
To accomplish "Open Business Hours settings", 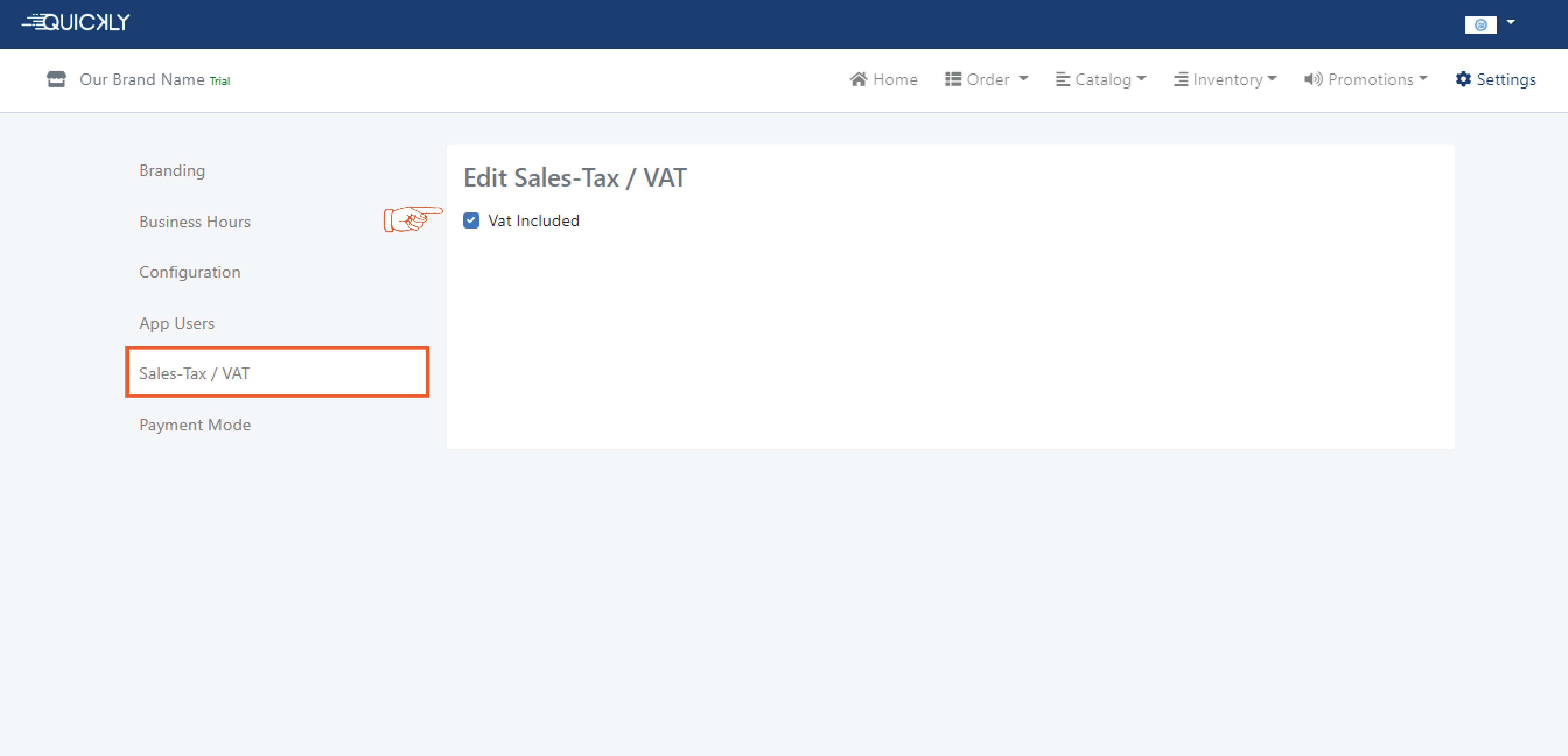I will [195, 222].
